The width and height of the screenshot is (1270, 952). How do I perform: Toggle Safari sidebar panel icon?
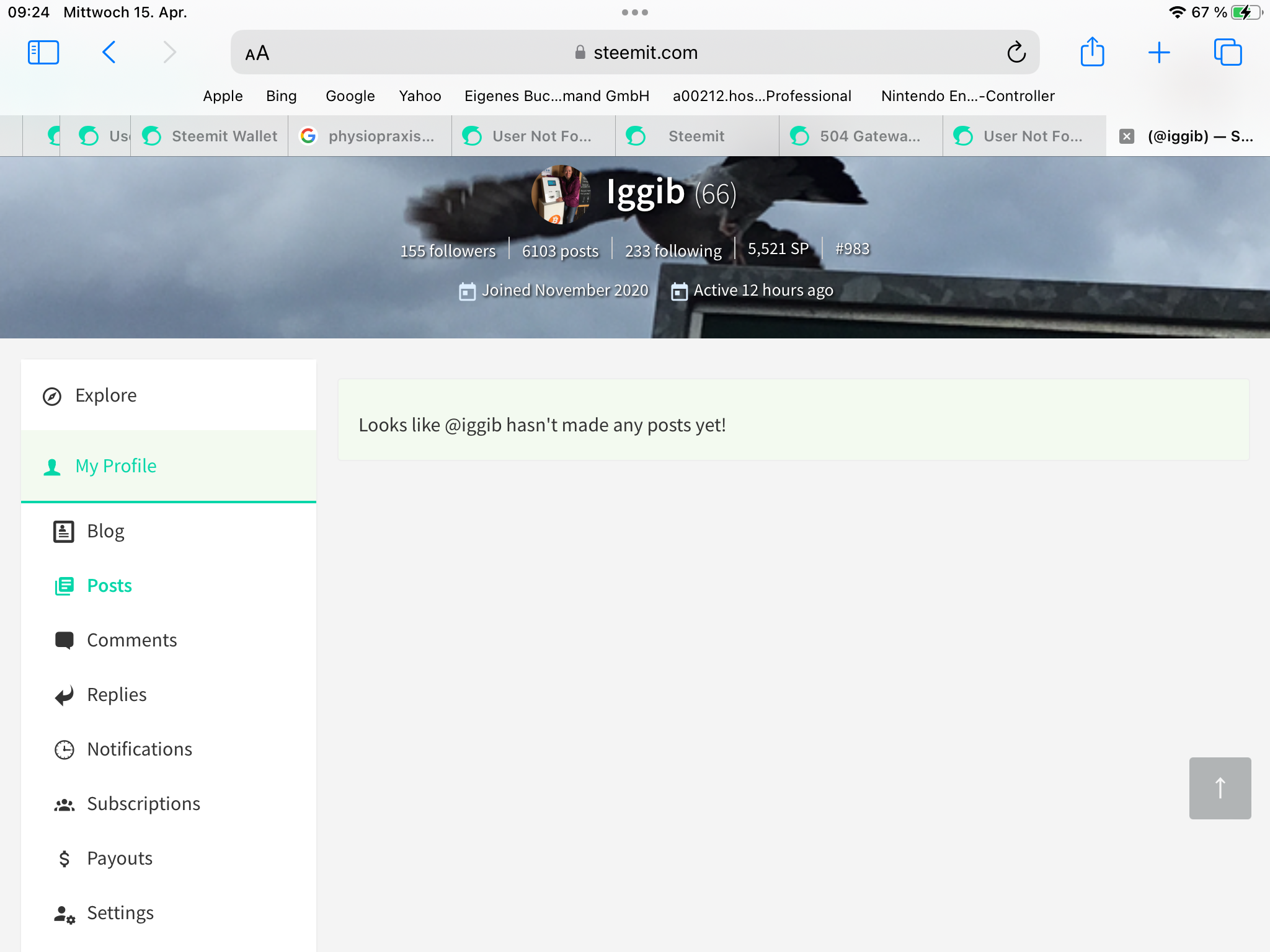[x=43, y=53]
